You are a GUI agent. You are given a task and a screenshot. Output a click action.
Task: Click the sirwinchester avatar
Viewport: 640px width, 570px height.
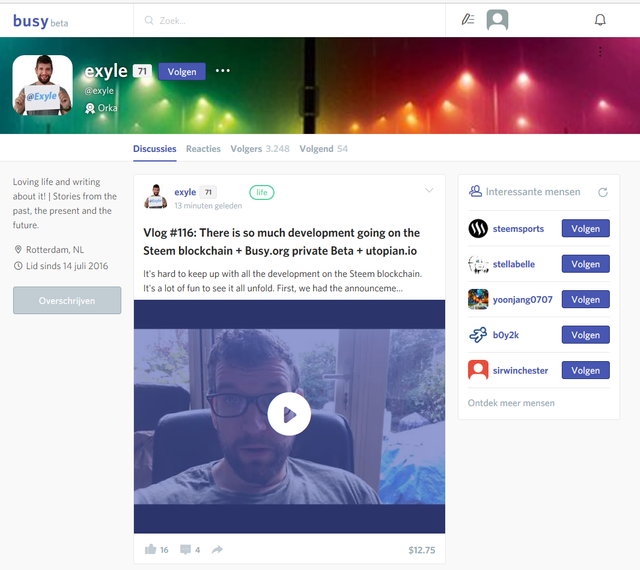click(x=478, y=370)
